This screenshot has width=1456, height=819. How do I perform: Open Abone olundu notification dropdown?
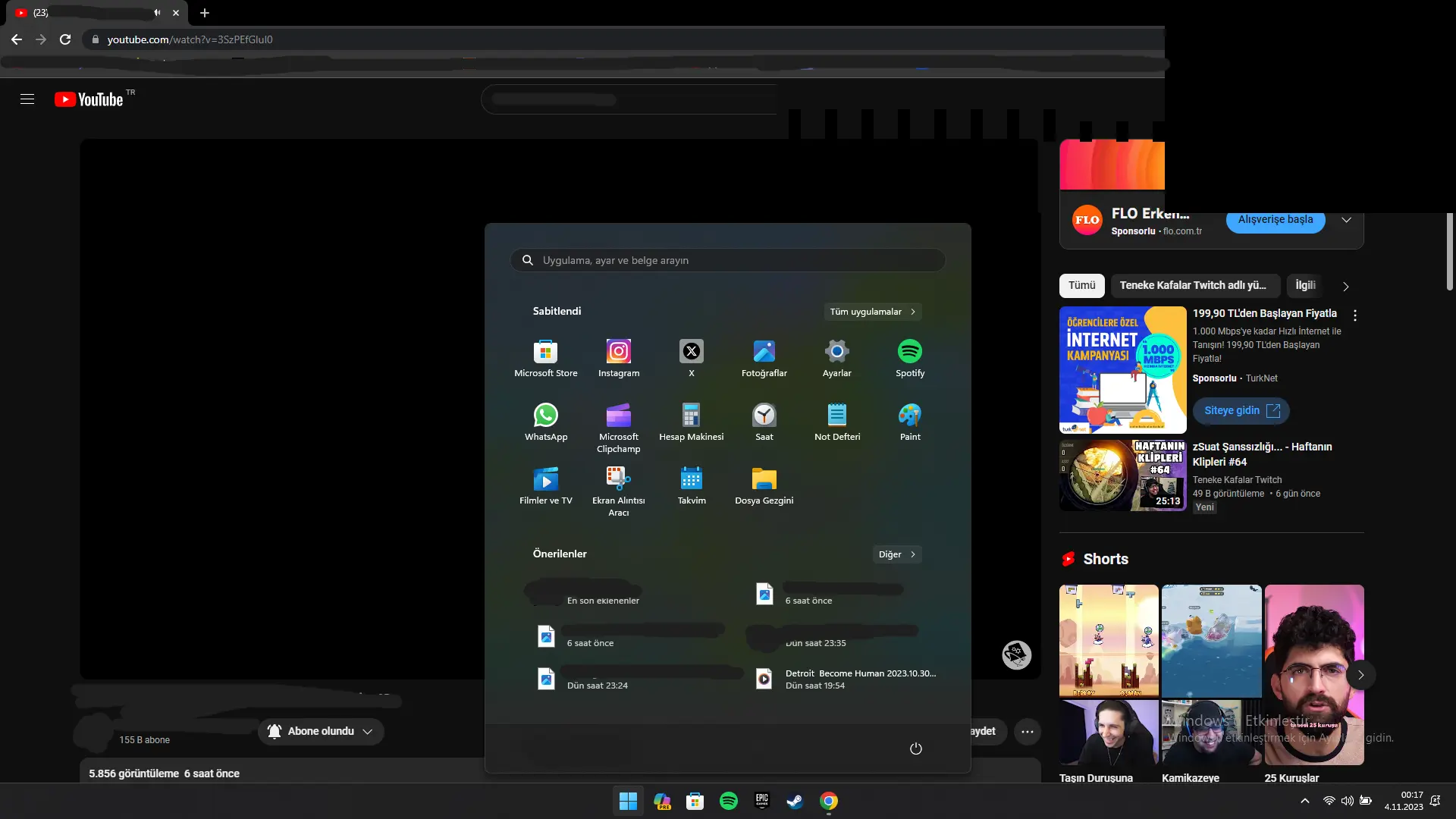click(x=321, y=731)
